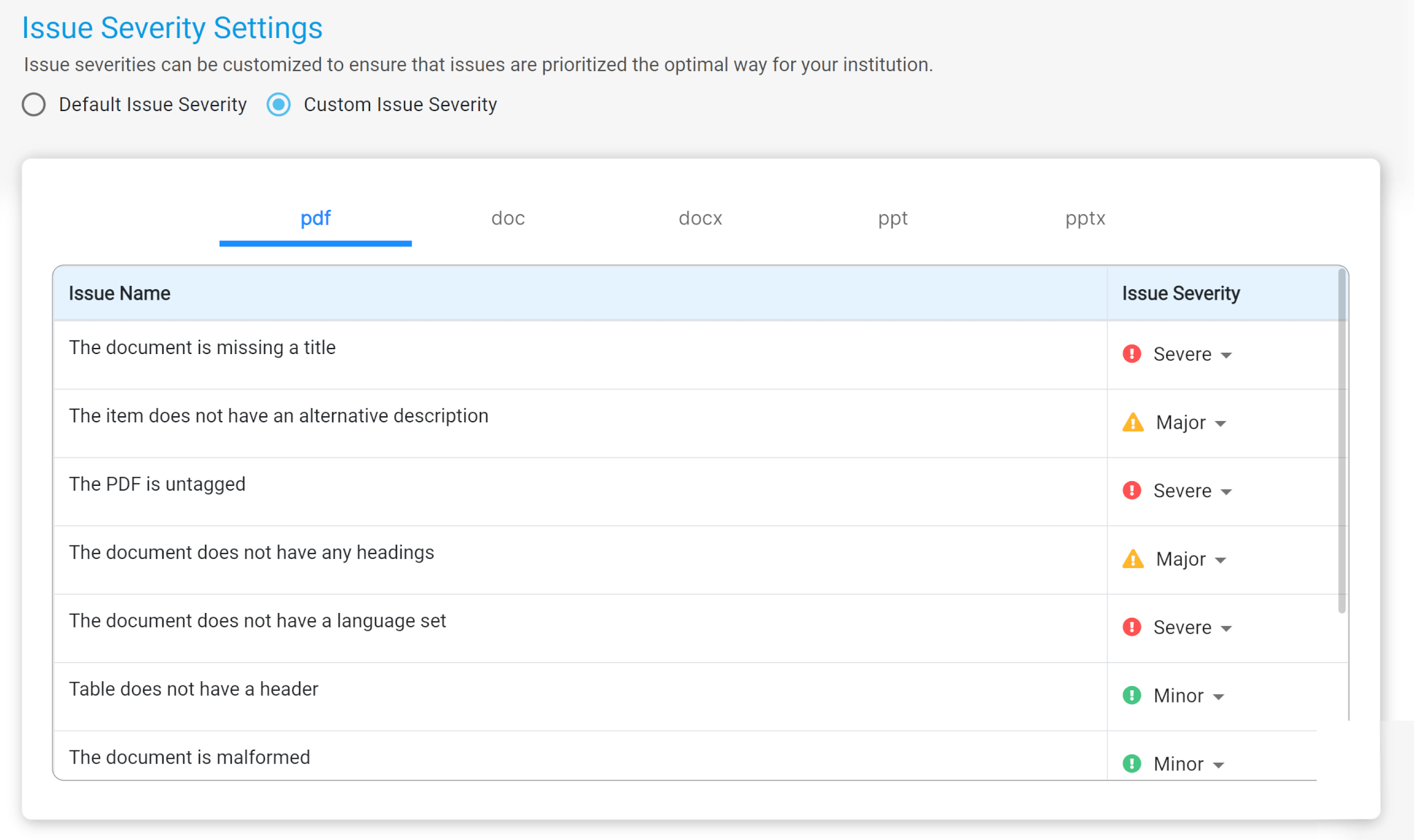
Task: Click green Minor icon for malformed document
Action: 1132,763
